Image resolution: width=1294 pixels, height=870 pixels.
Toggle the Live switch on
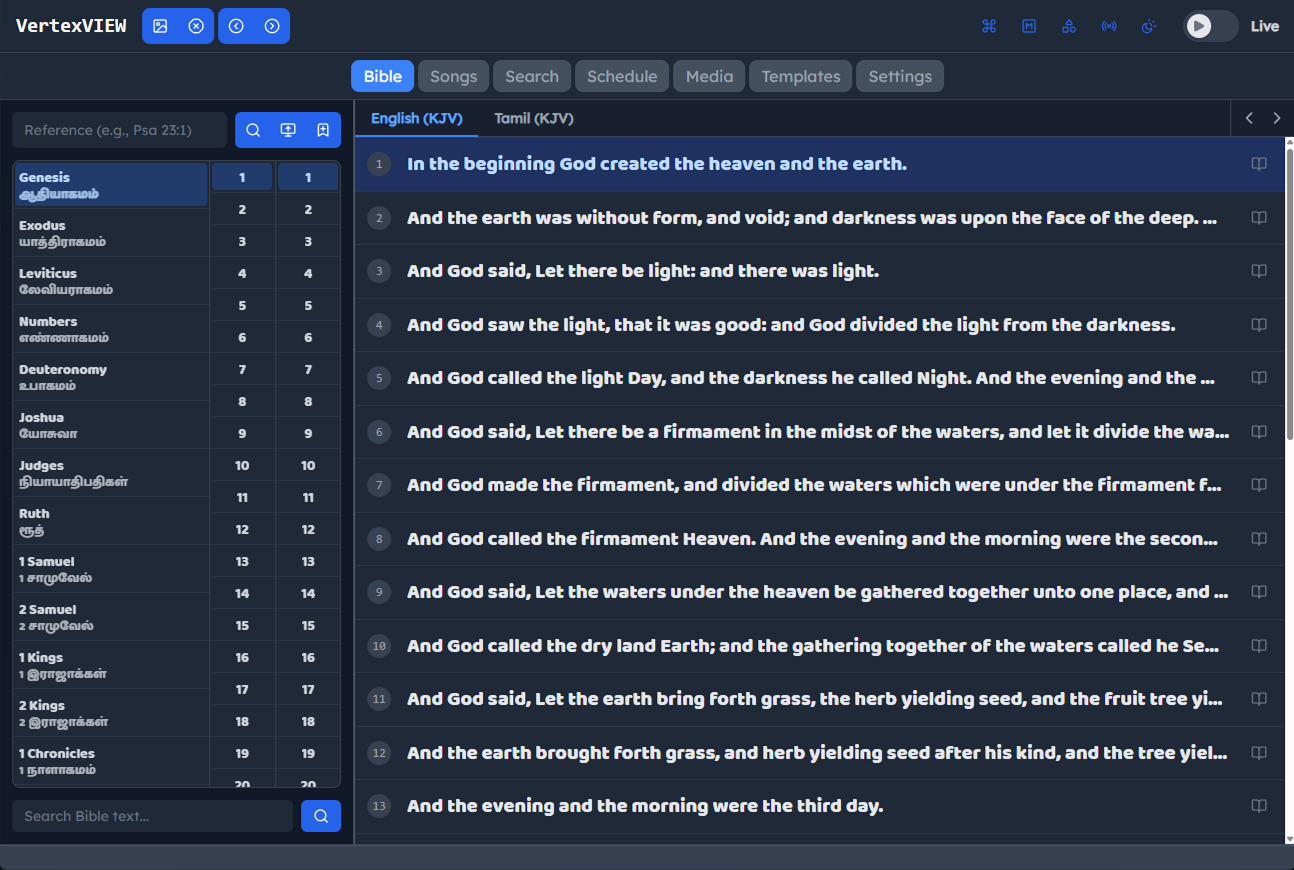1210,26
